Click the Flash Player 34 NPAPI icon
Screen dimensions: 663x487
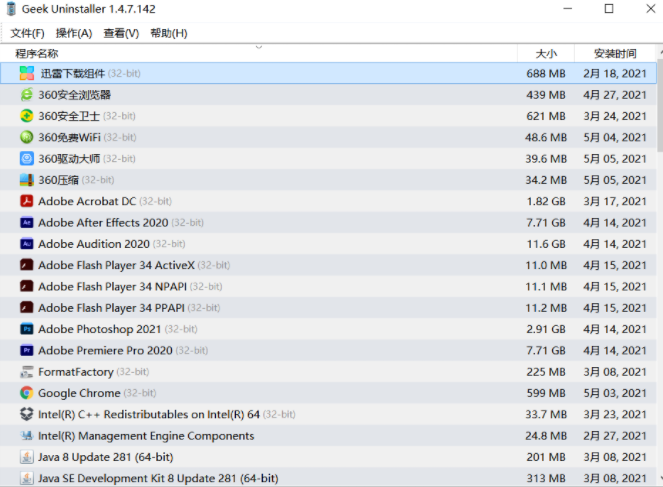pyautogui.click(x=27, y=286)
